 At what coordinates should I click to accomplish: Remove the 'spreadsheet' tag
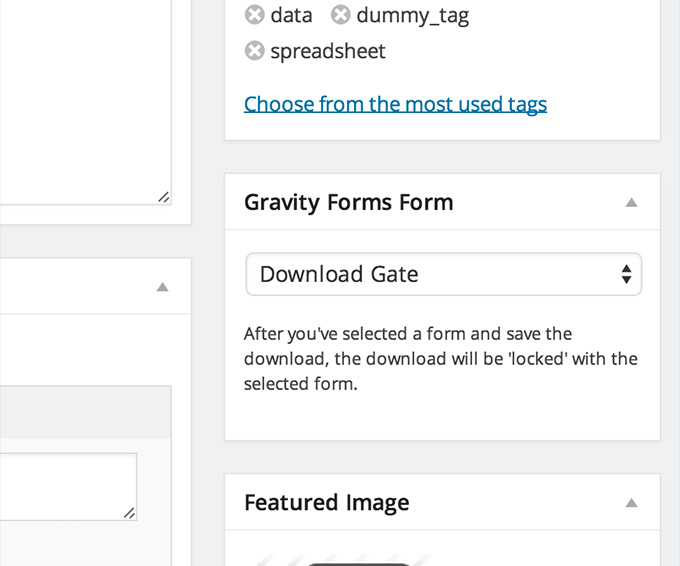point(255,51)
